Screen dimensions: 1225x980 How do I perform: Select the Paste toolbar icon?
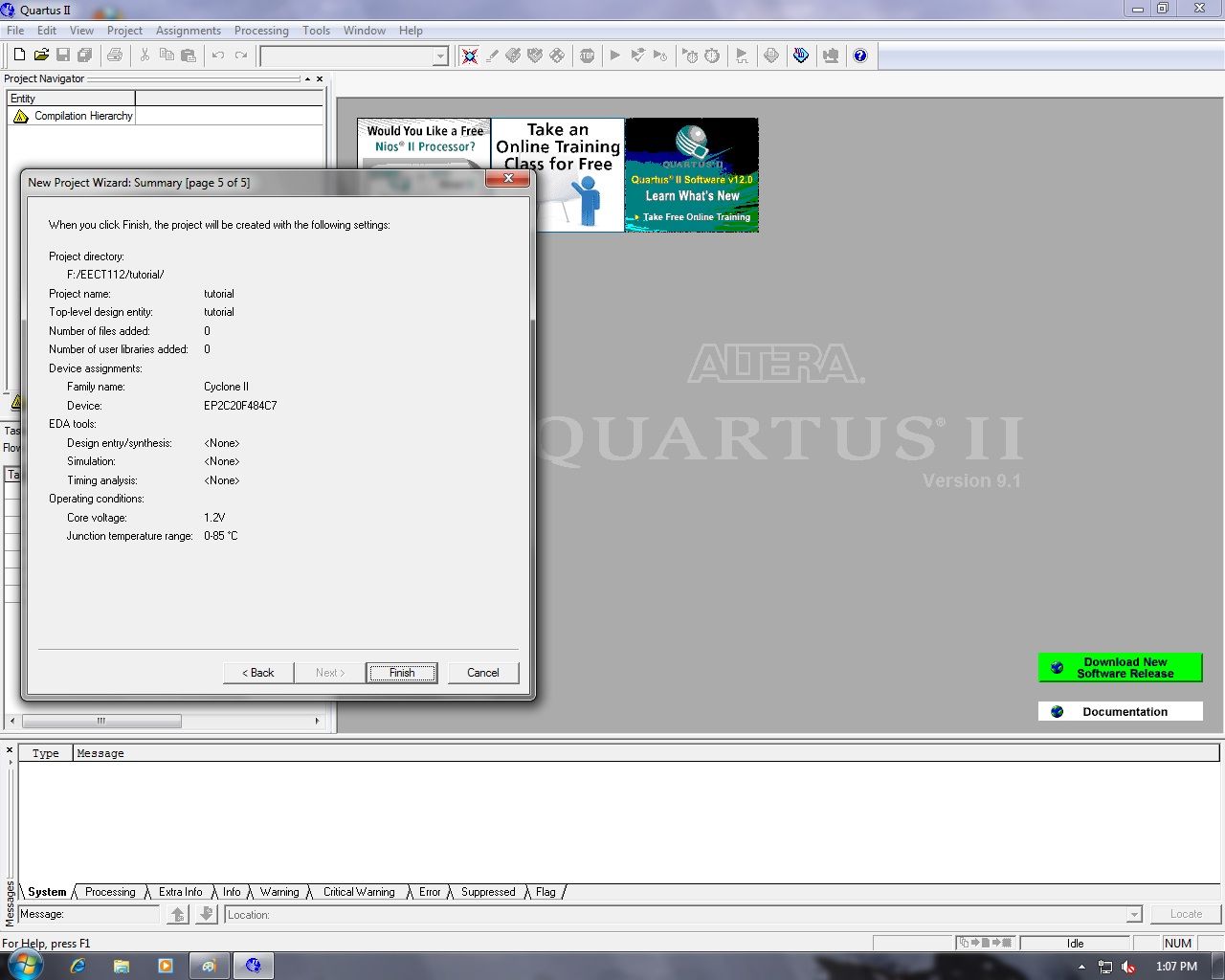(188, 55)
